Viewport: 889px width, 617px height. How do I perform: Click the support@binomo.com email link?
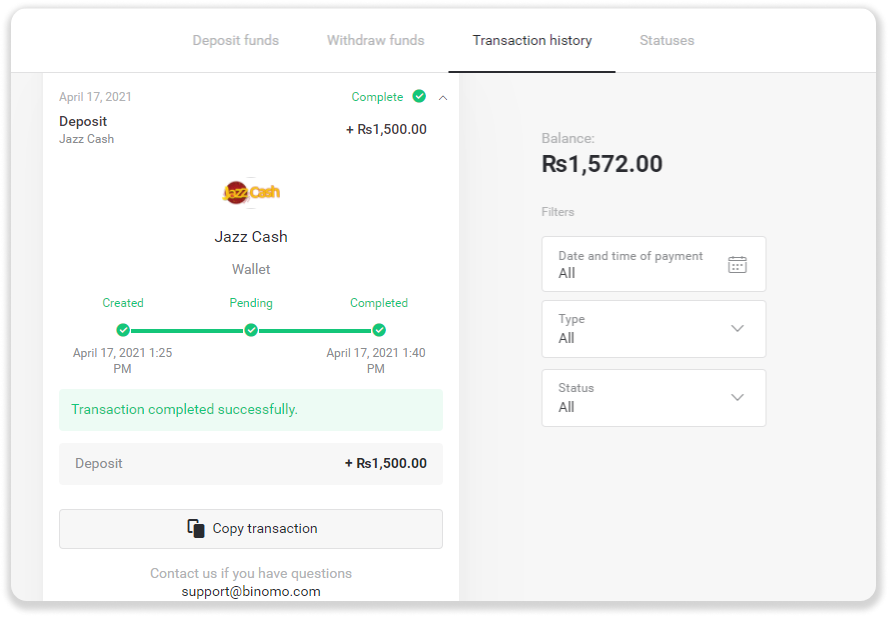tap(251, 591)
